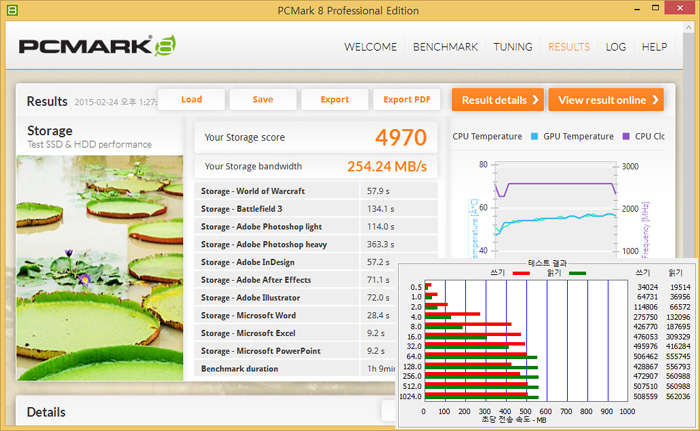The height and width of the screenshot is (431, 700).
Task: Click the water lily Storage thumbnail image
Action: [x=100, y=268]
